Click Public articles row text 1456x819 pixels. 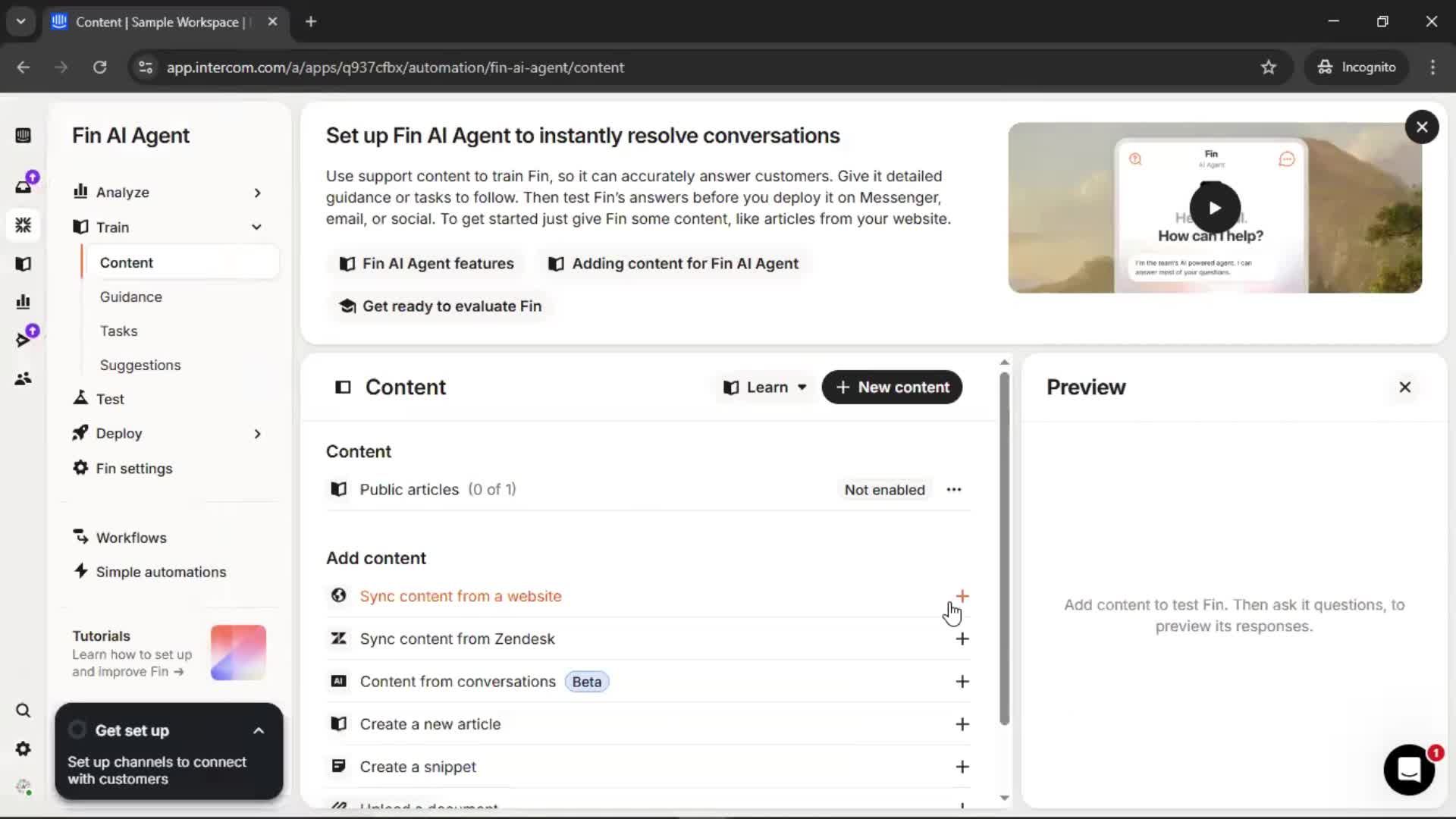click(438, 490)
